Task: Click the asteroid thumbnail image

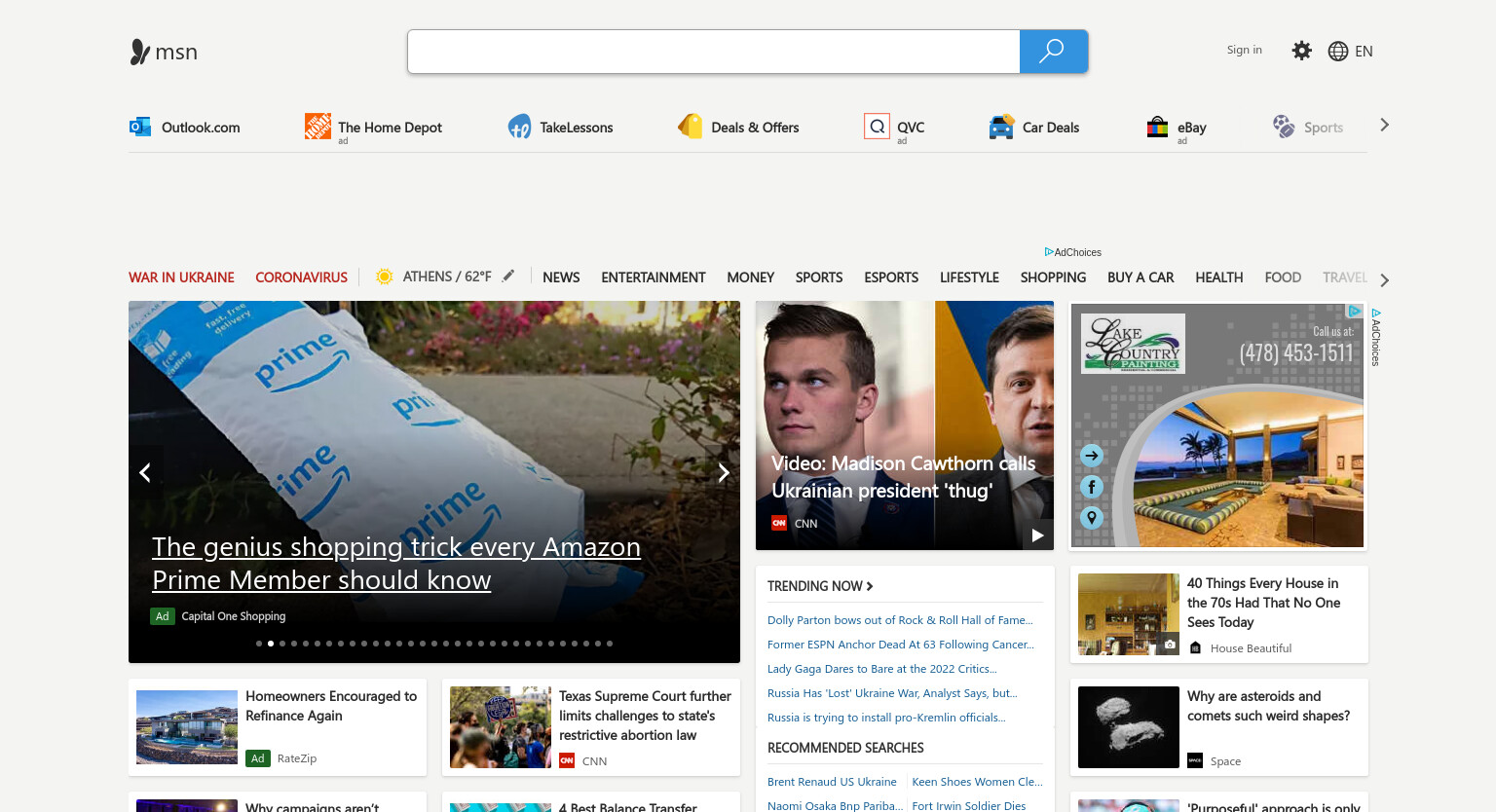Action: (x=1129, y=727)
